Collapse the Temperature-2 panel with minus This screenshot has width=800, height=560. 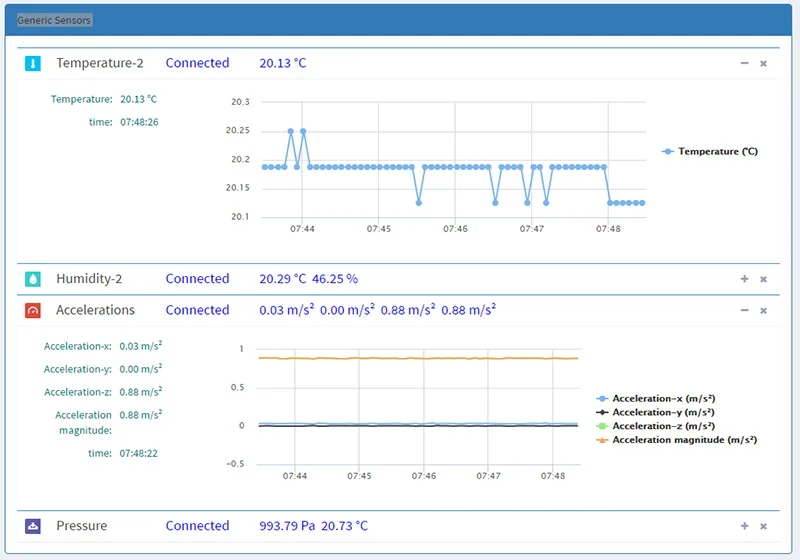point(744,63)
